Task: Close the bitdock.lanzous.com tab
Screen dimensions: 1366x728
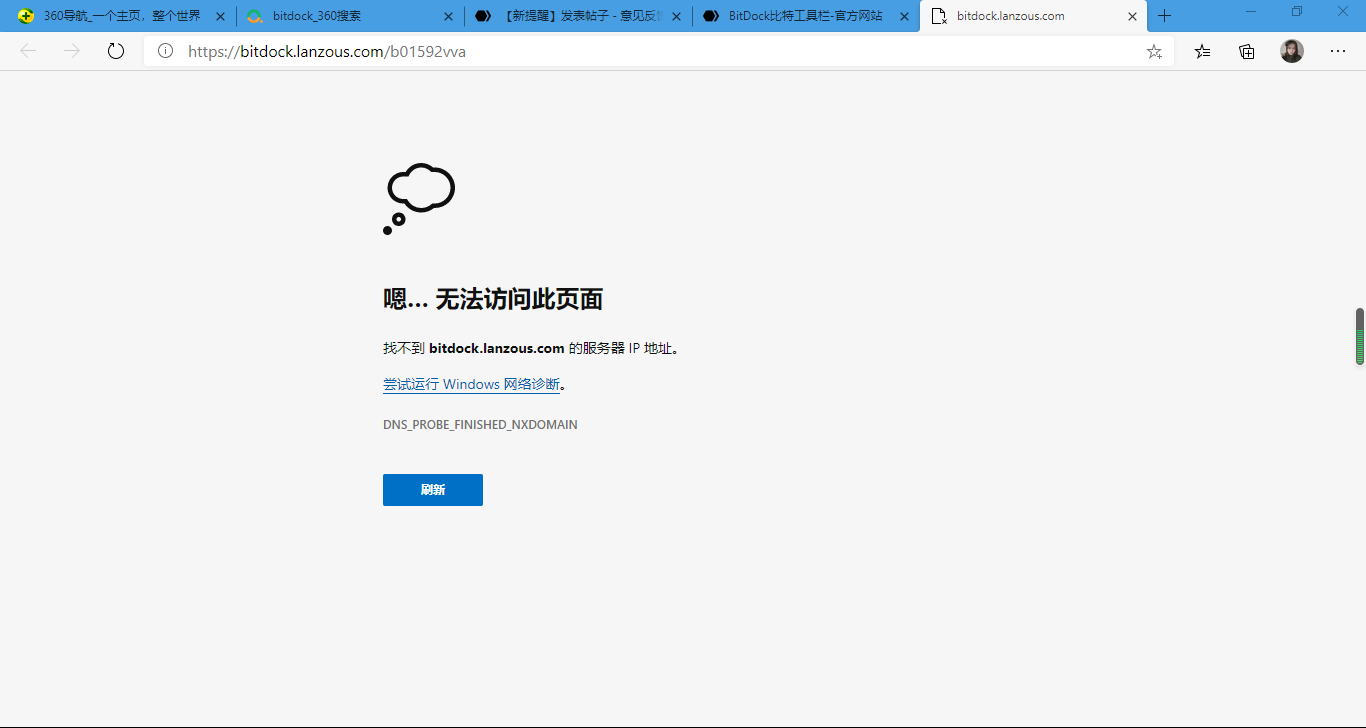Action: point(1133,16)
